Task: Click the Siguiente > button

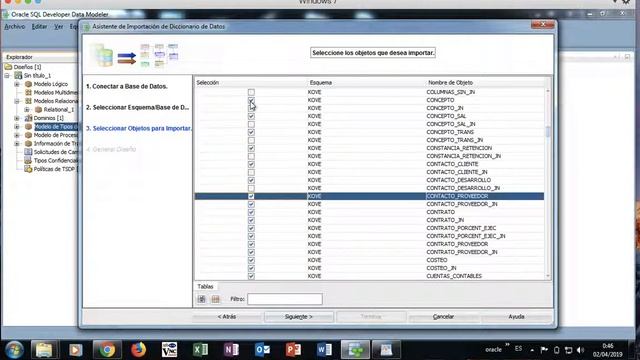Action: pyautogui.click(x=299, y=317)
